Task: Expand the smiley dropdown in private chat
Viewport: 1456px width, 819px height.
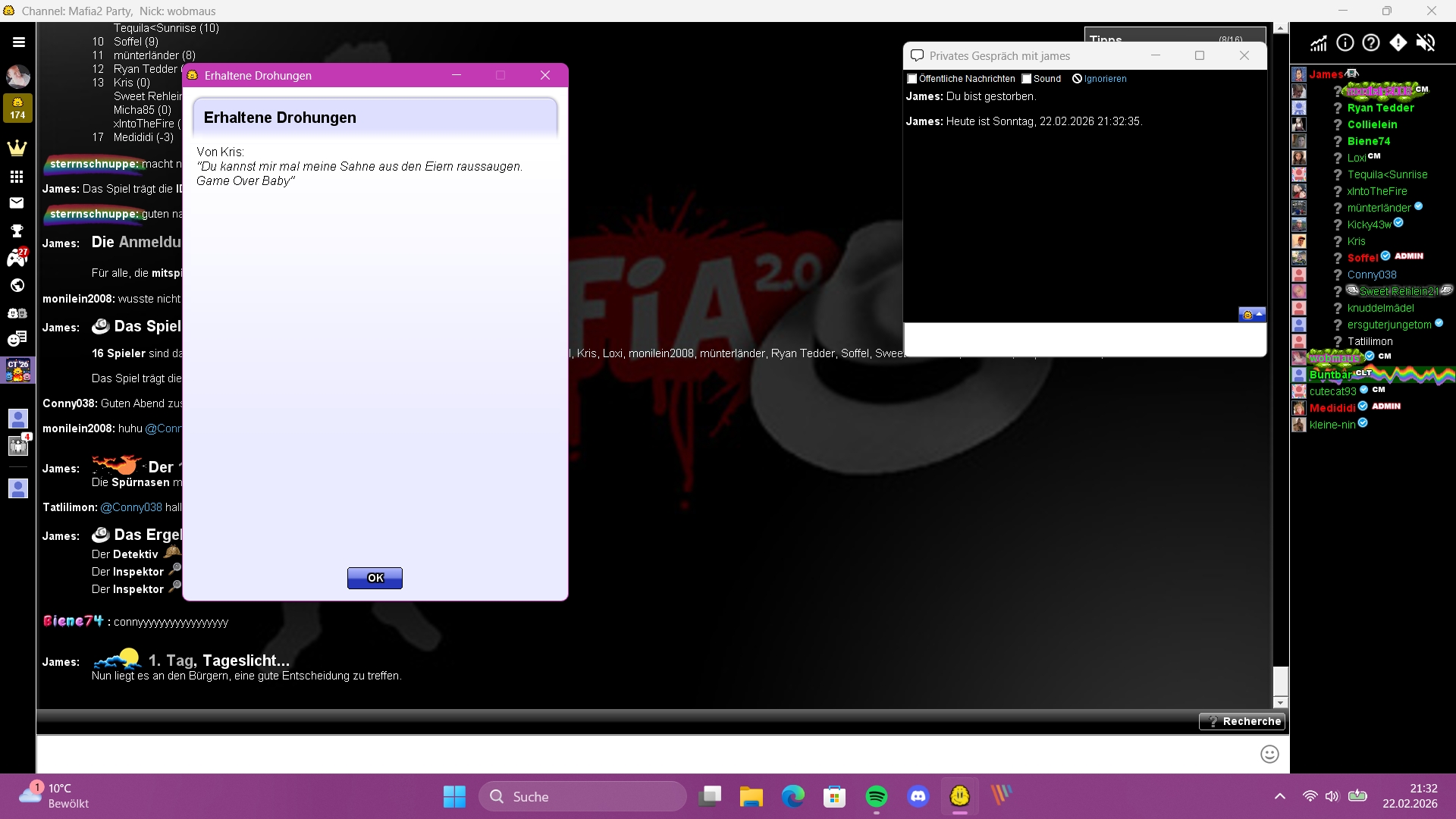Action: tap(1252, 315)
